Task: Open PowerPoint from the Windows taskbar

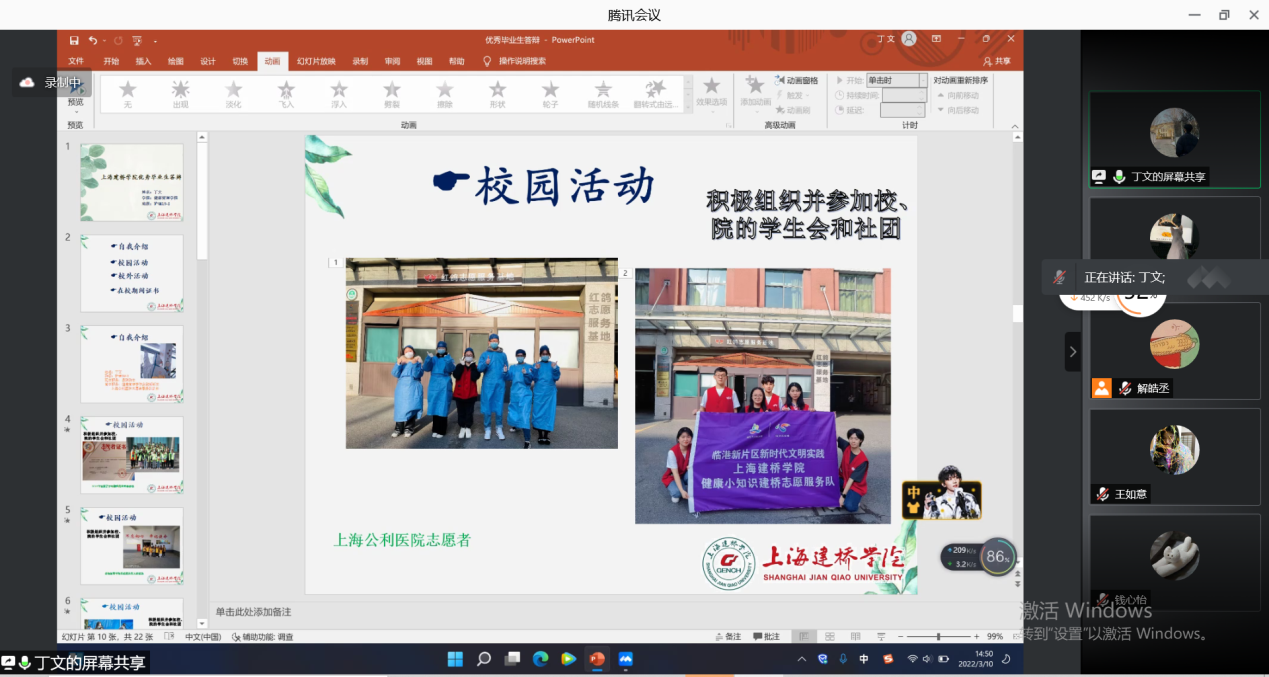Action: coord(597,659)
